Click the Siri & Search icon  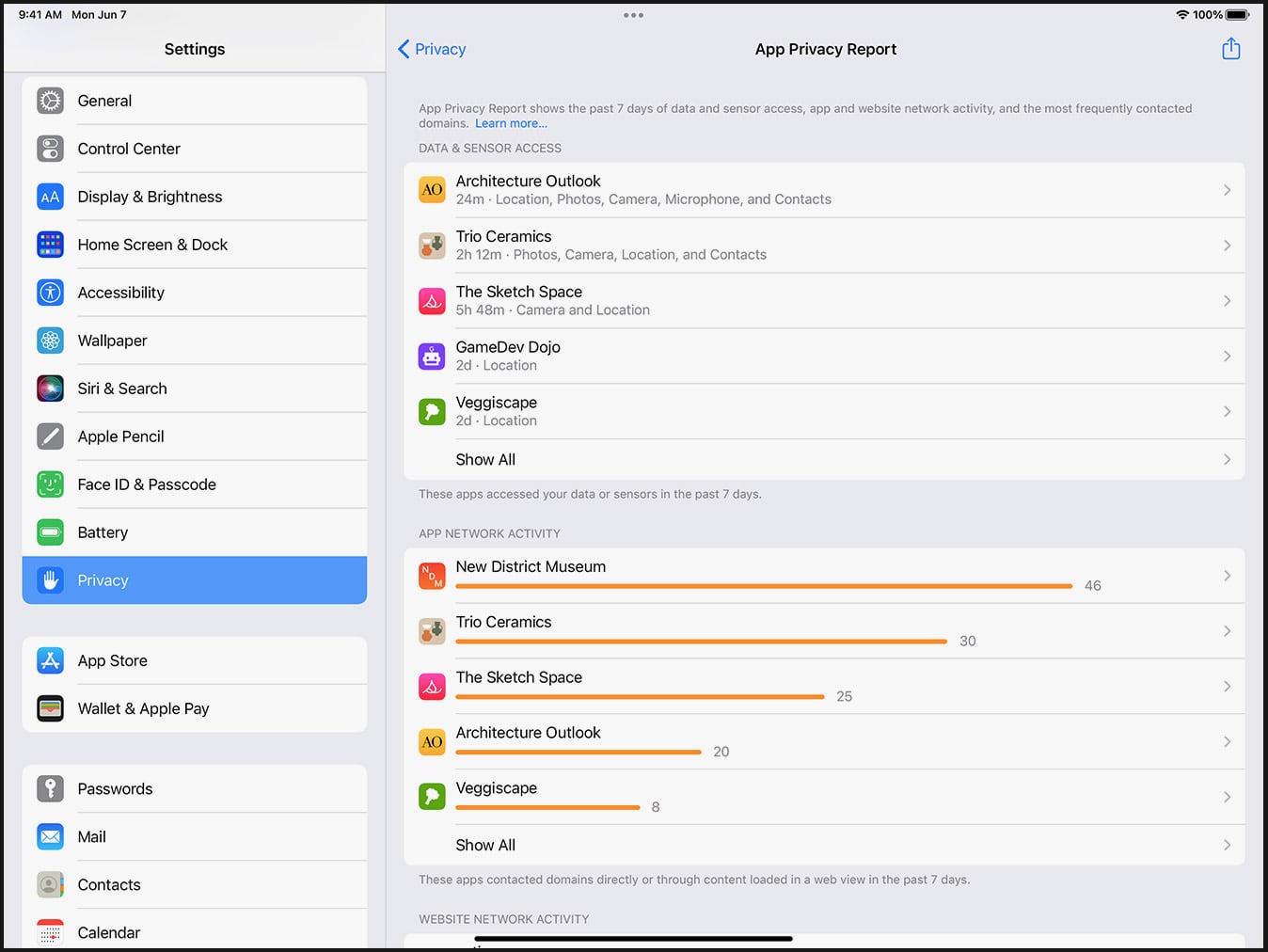pos(51,389)
